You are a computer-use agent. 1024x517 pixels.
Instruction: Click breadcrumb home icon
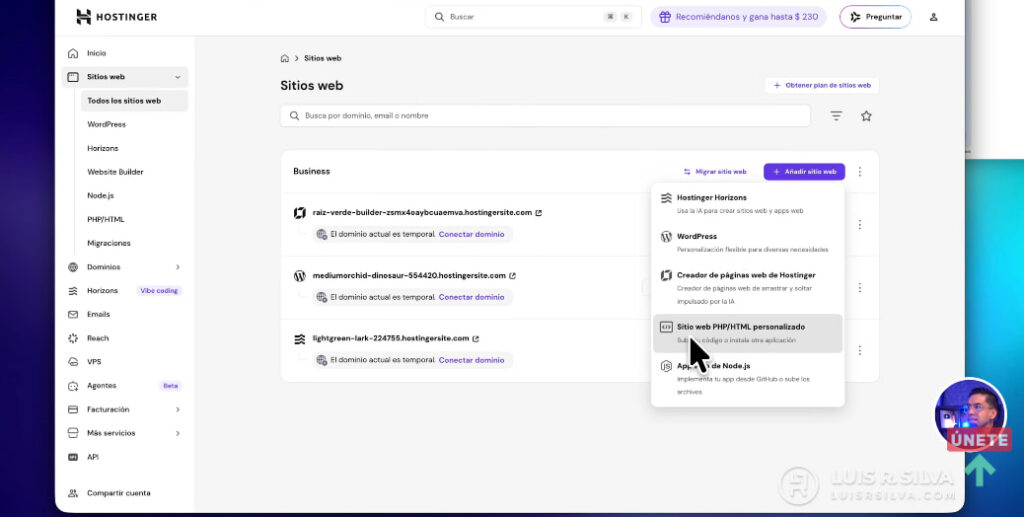pyautogui.click(x=285, y=58)
